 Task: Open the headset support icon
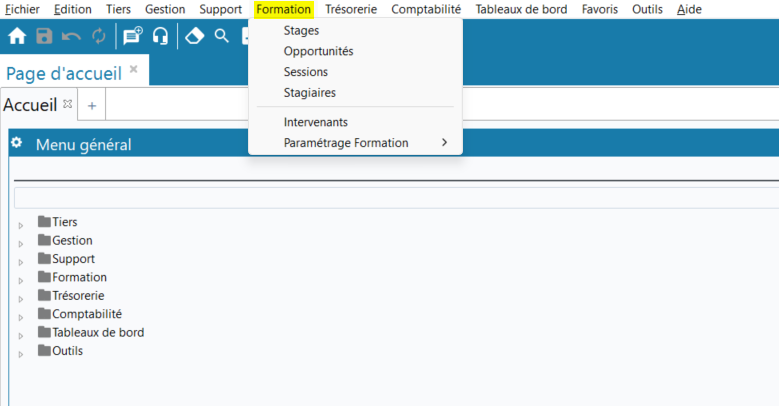[x=160, y=36]
